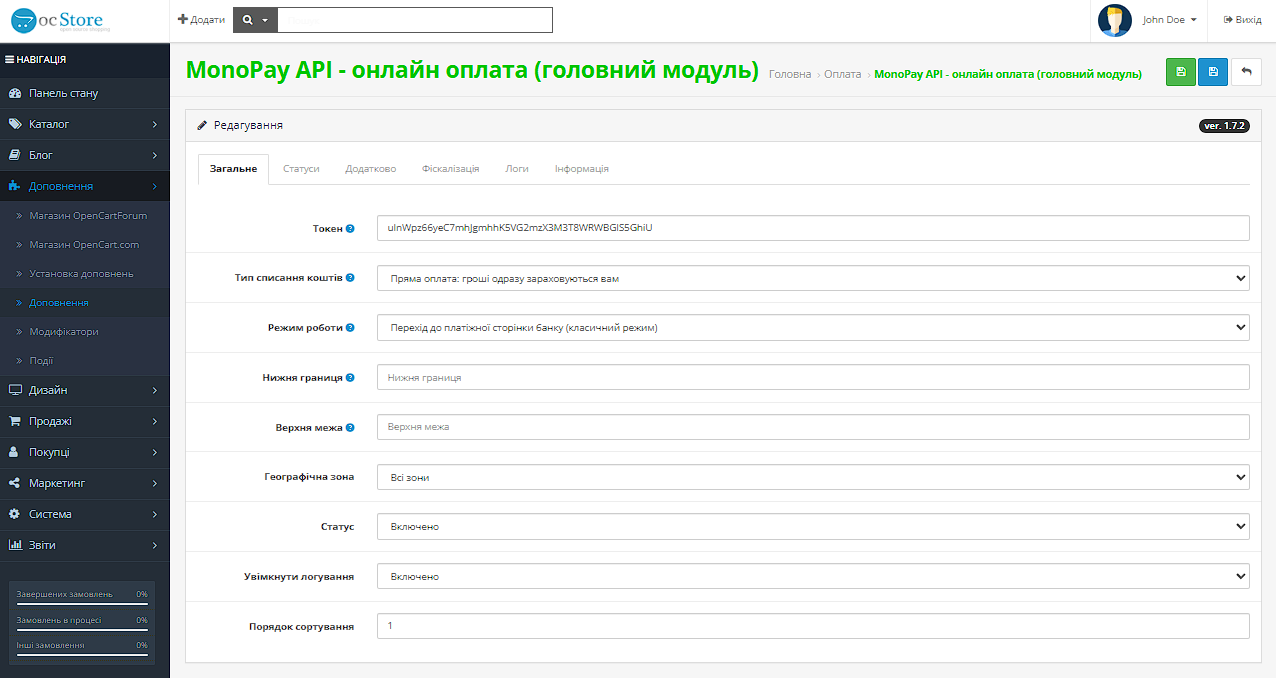Open the Статус dropdown
The height and width of the screenshot is (678, 1276).
click(813, 526)
